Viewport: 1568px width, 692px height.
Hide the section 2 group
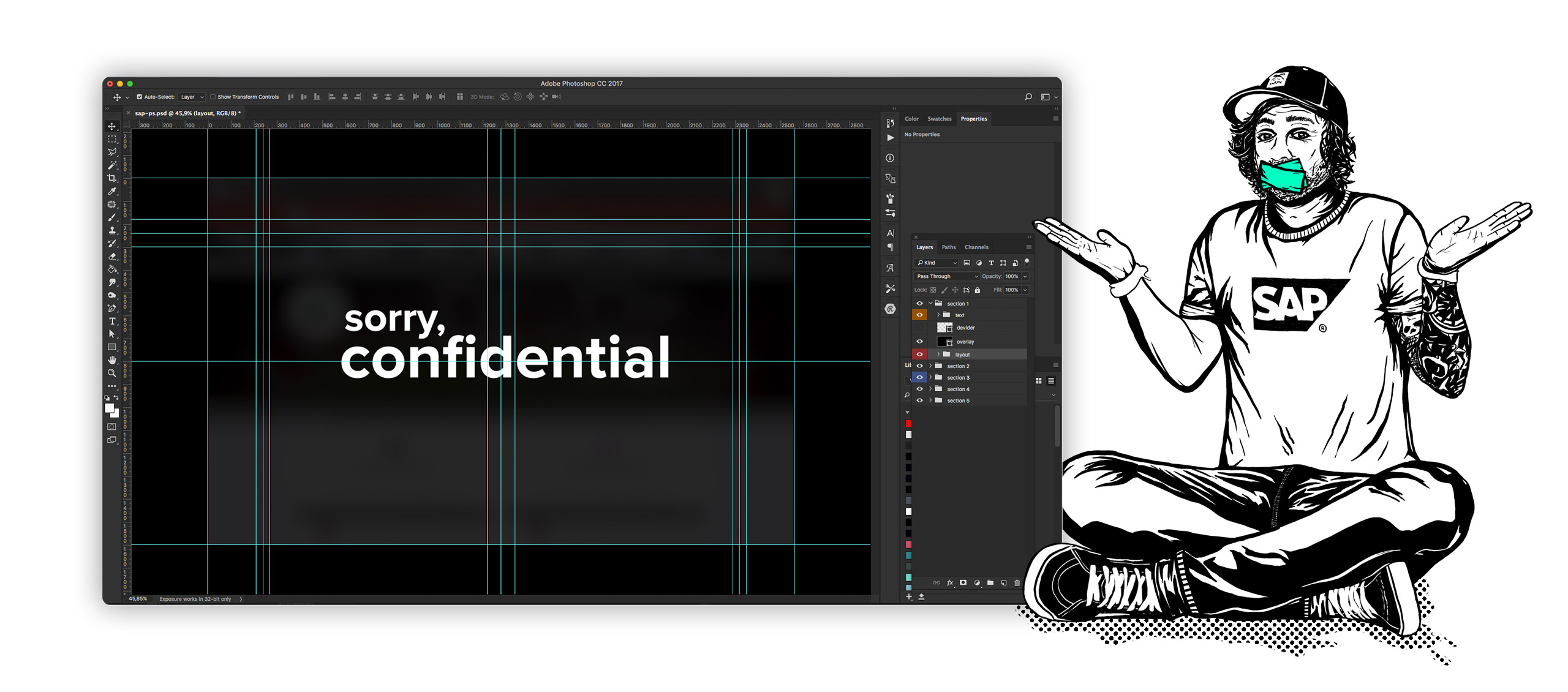(919, 366)
